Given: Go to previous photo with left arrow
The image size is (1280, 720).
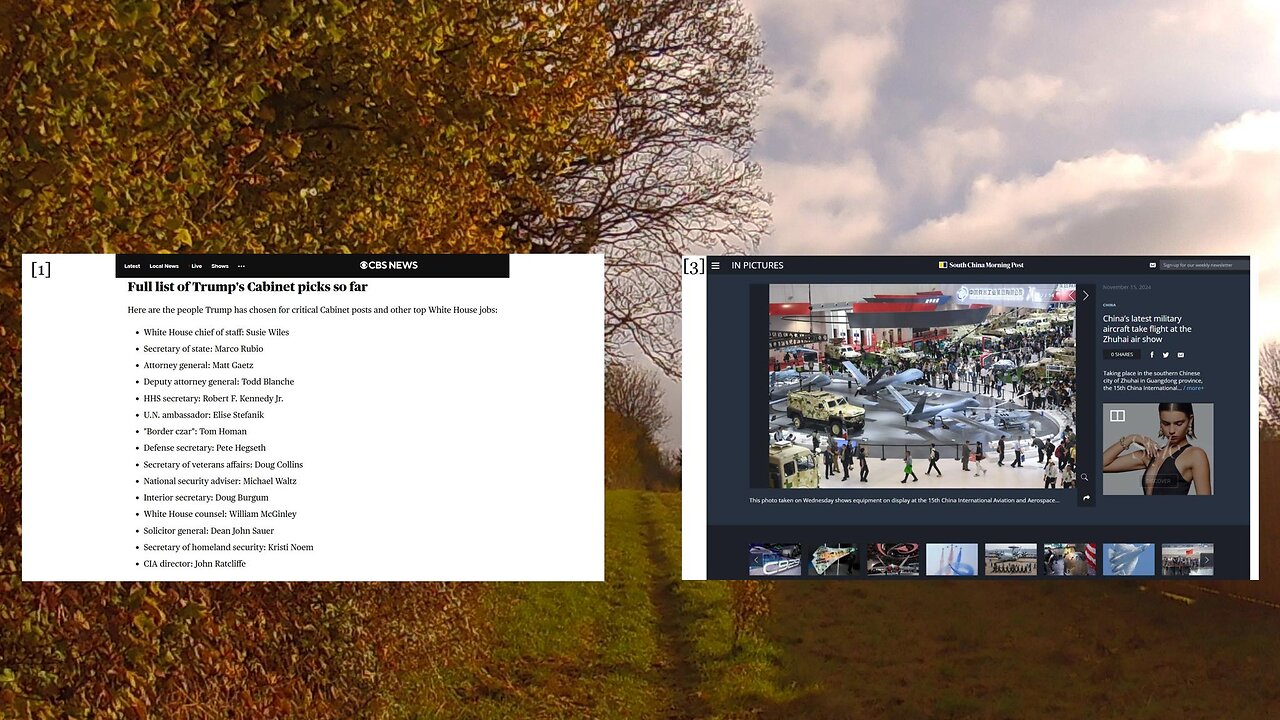Looking at the screenshot, I should (x=1071, y=295).
